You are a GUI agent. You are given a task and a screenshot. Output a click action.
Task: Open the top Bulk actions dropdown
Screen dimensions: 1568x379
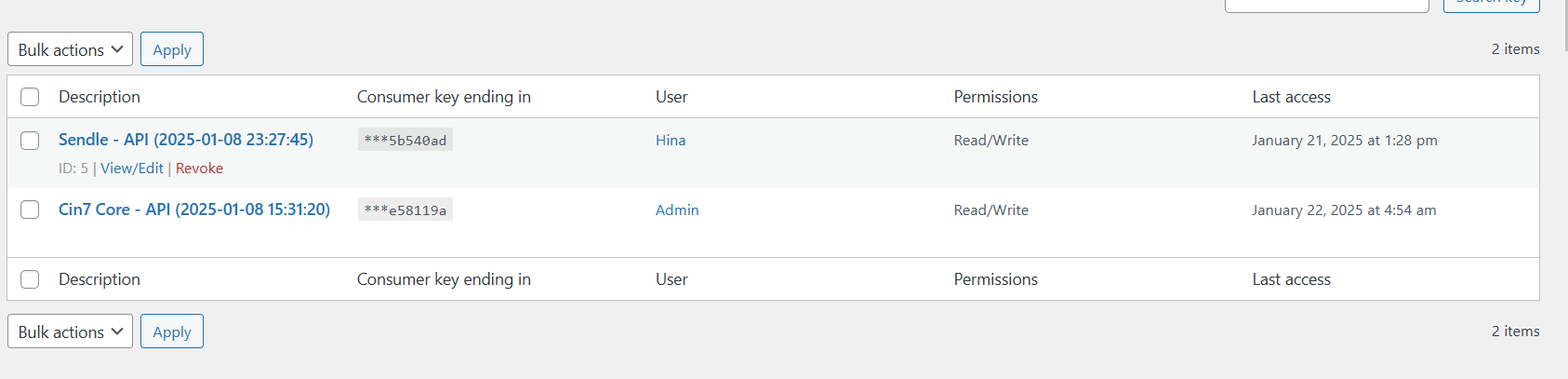pos(70,49)
